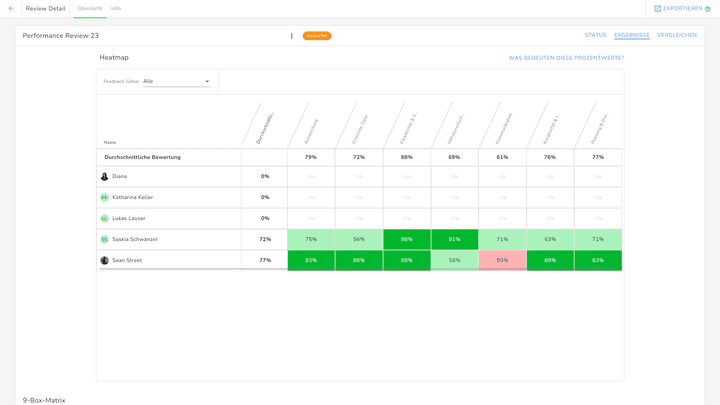The image size is (720, 405).
Task: Switch to the Info tab
Action: click(116, 8)
